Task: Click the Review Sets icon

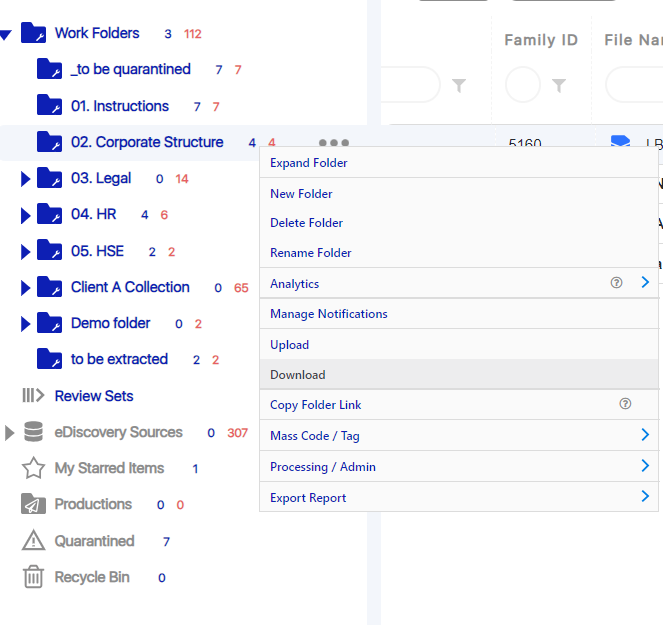Action: 33,395
